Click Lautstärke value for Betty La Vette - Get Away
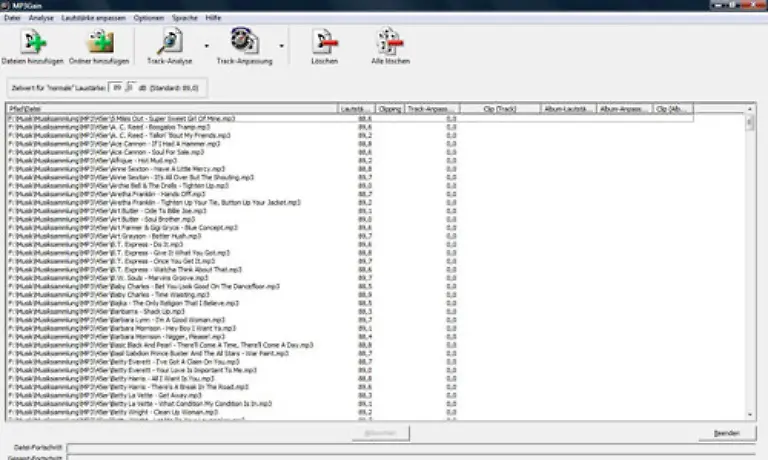The width and height of the screenshot is (768, 460). (365, 395)
